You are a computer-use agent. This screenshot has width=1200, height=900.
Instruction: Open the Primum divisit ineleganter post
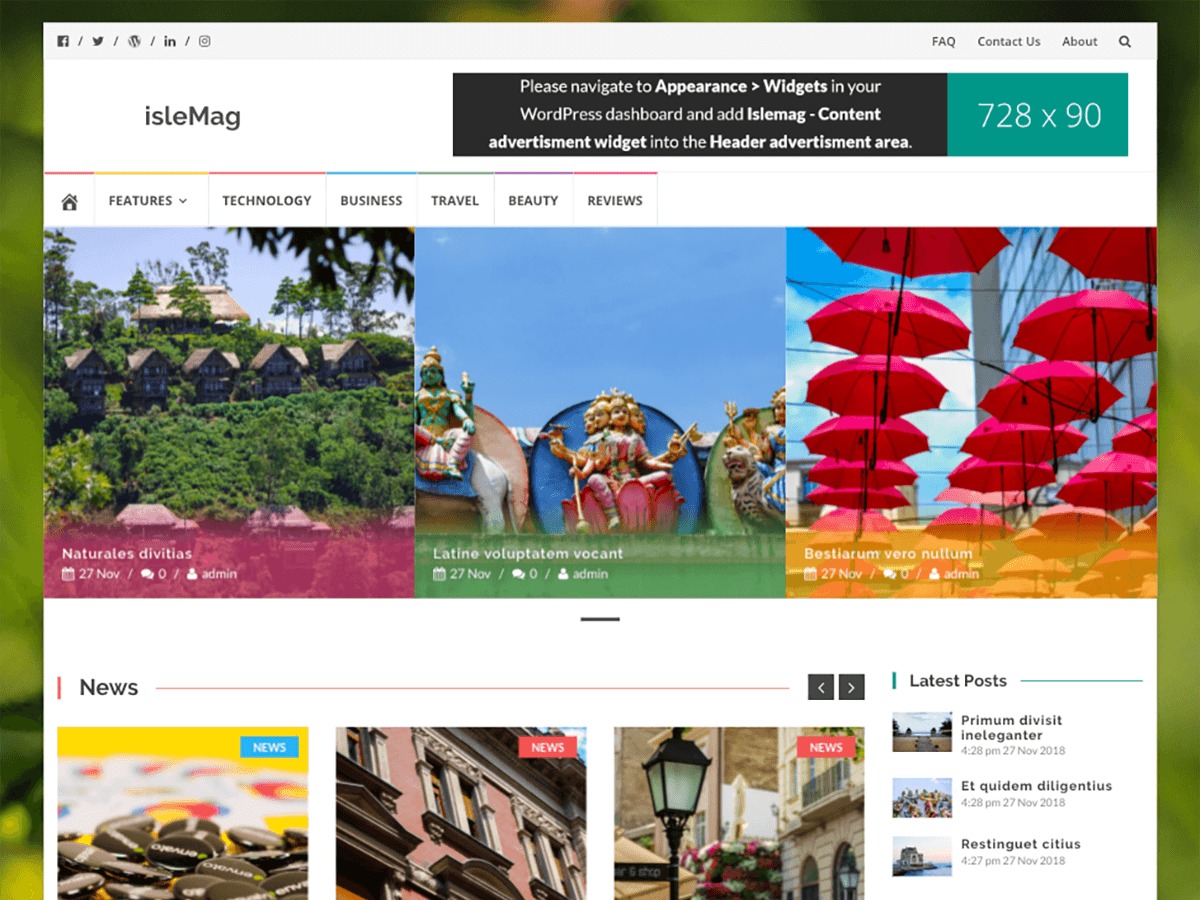[1012, 728]
